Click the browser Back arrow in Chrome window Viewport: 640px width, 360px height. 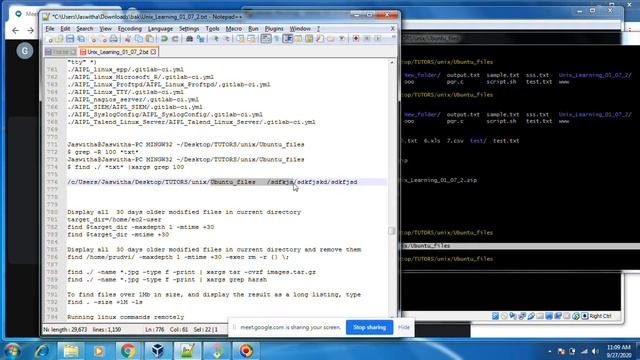point(16,30)
